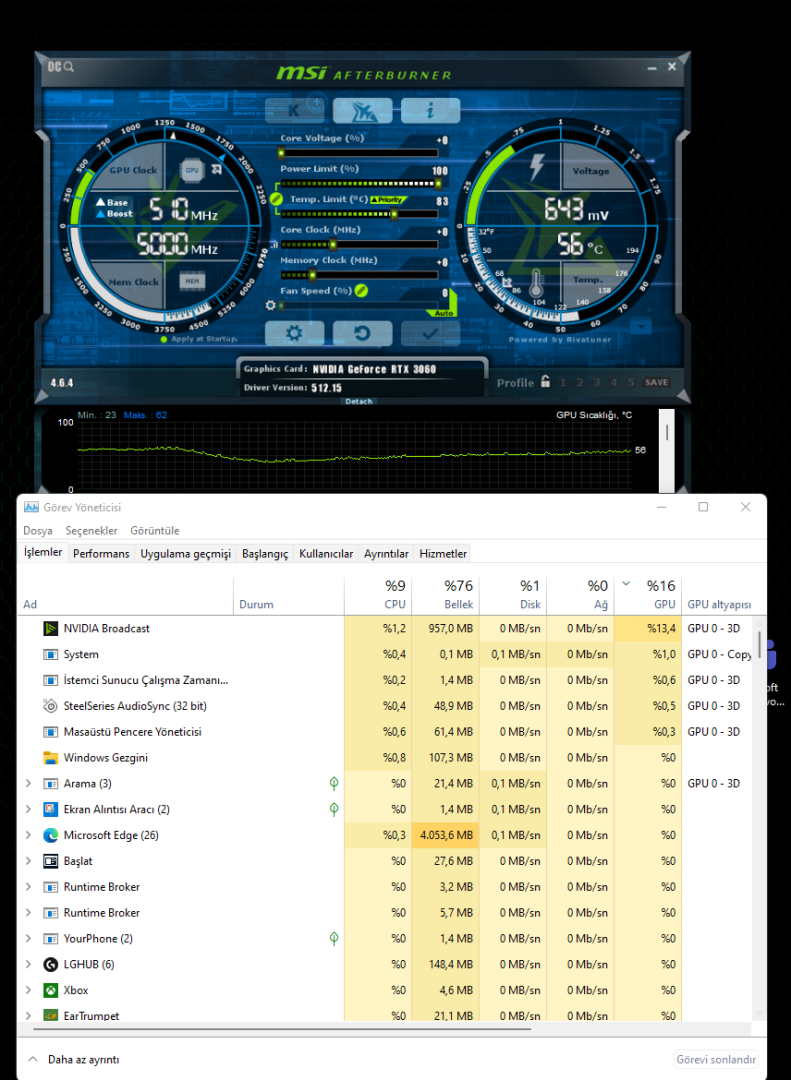The image size is (791, 1080).
Task: Apply settings with the checkmark button
Action: click(x=430, y=333)
